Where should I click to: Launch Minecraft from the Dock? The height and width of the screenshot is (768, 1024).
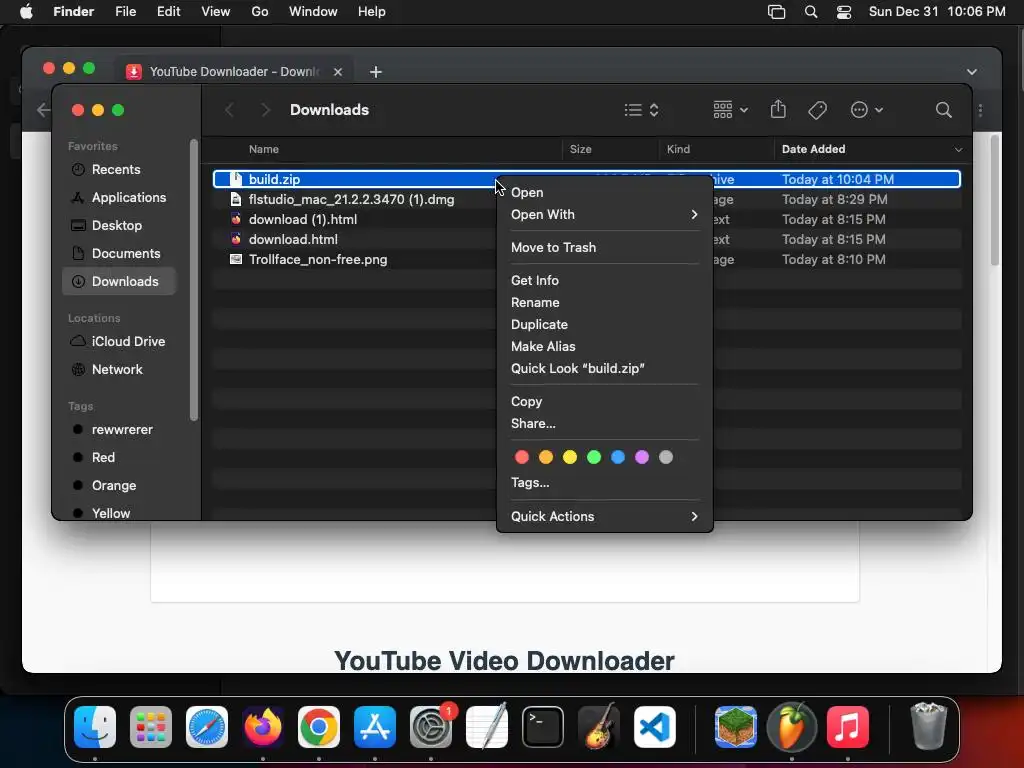[x=735, y=727]
